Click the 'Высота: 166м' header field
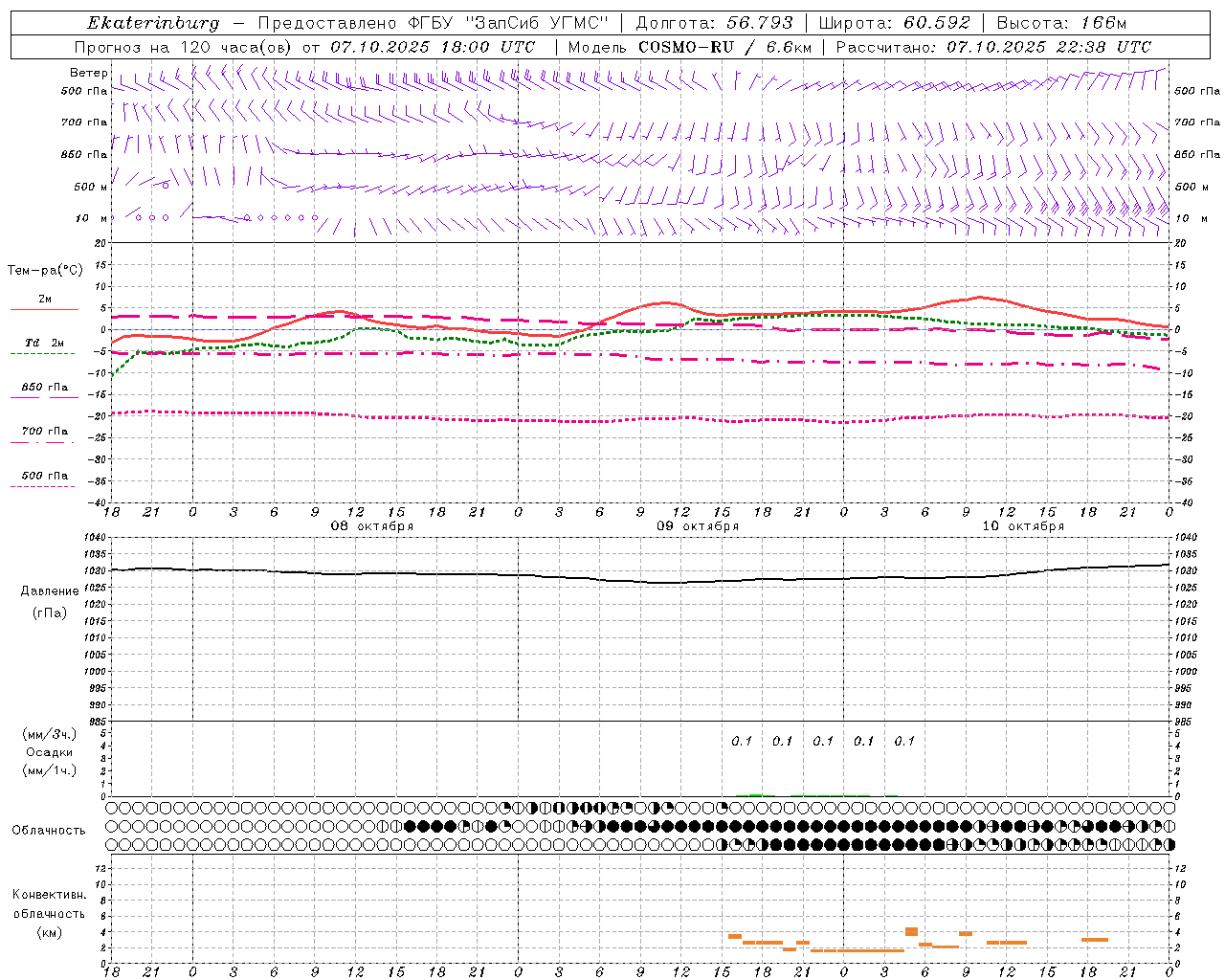Viewport: 1225px width, 980px height. (x=1061, y=23)
